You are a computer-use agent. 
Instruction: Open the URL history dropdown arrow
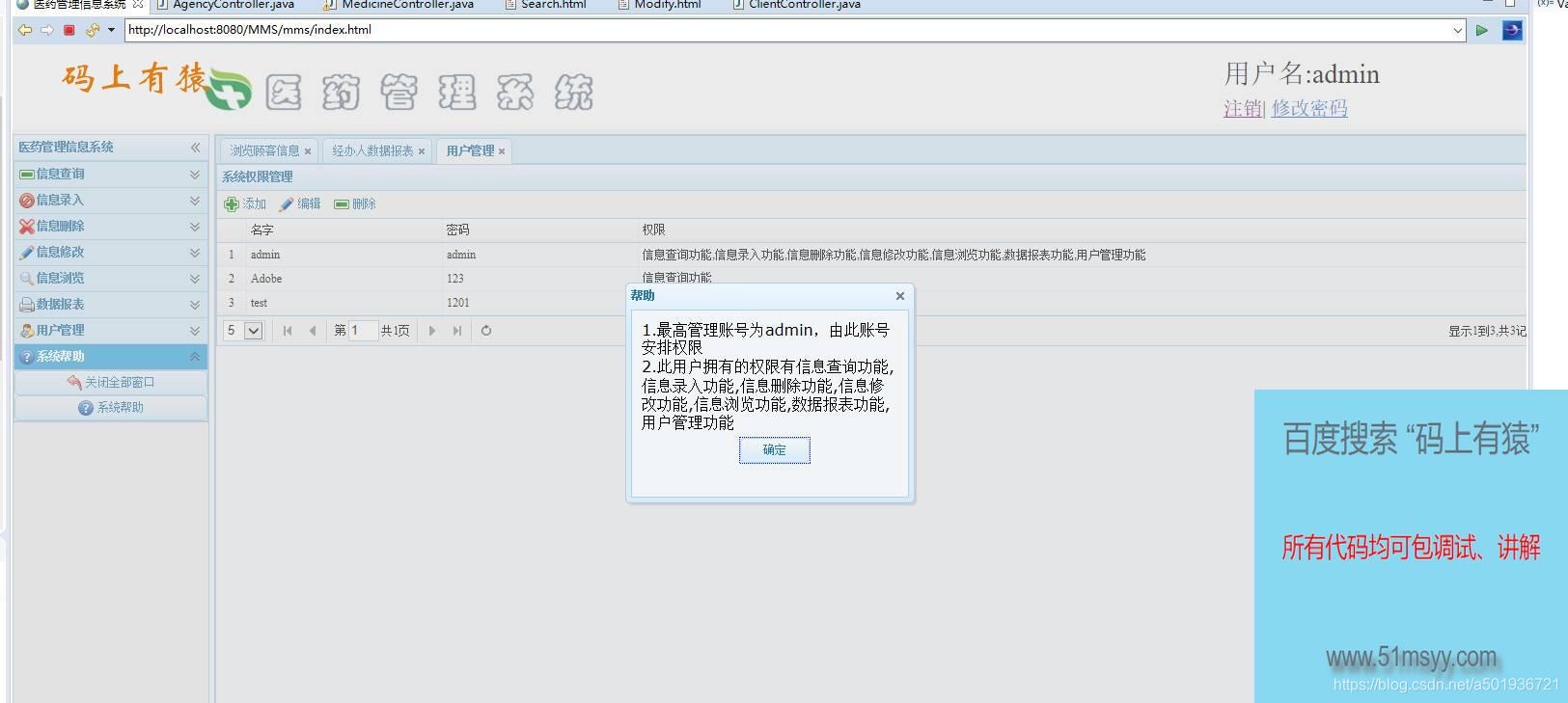1458,30
